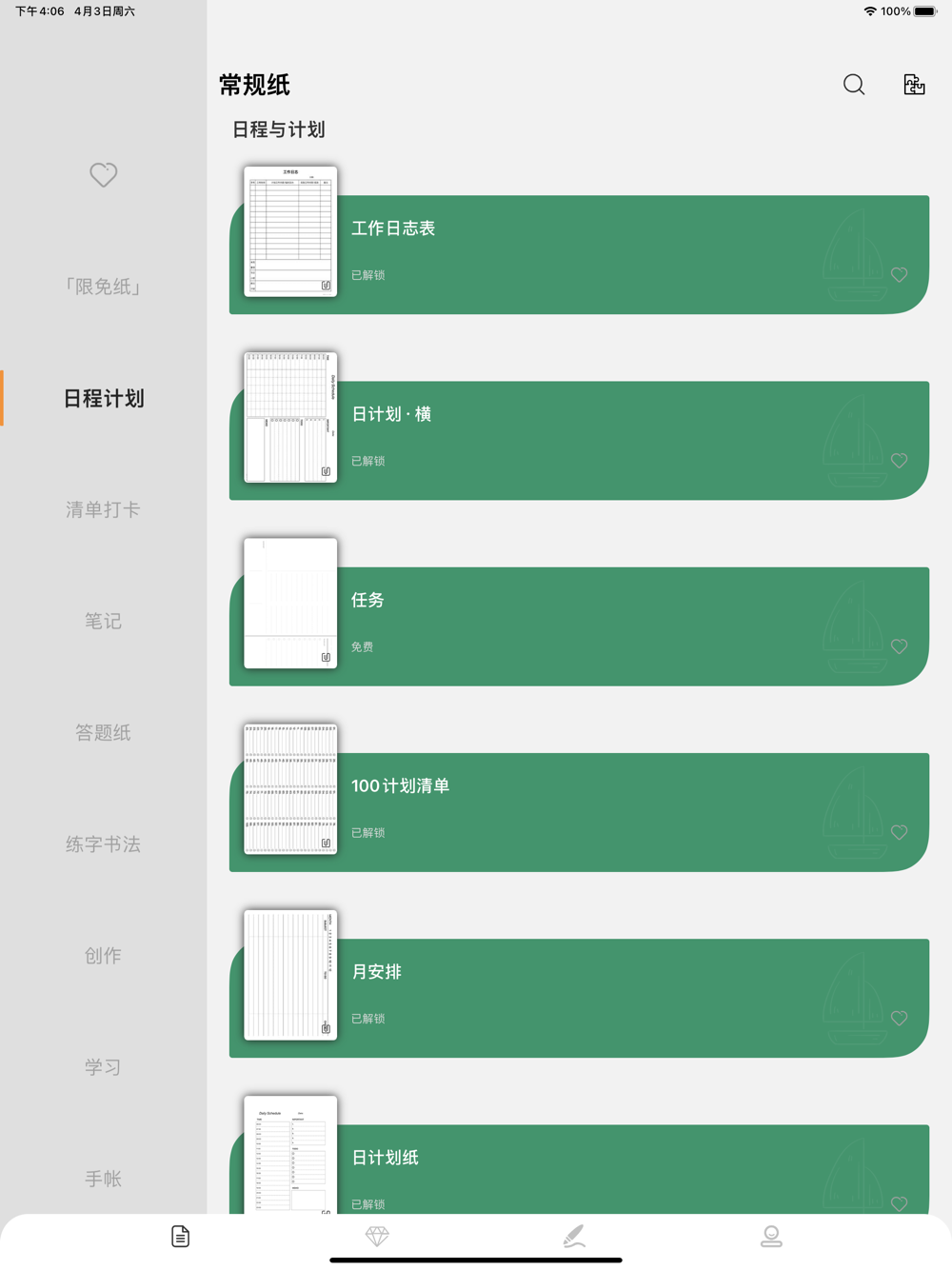Viewport: 952px width, 1270px height.
Task: Preview the 100计划清单 paper thumbnail
Action: 290,789
